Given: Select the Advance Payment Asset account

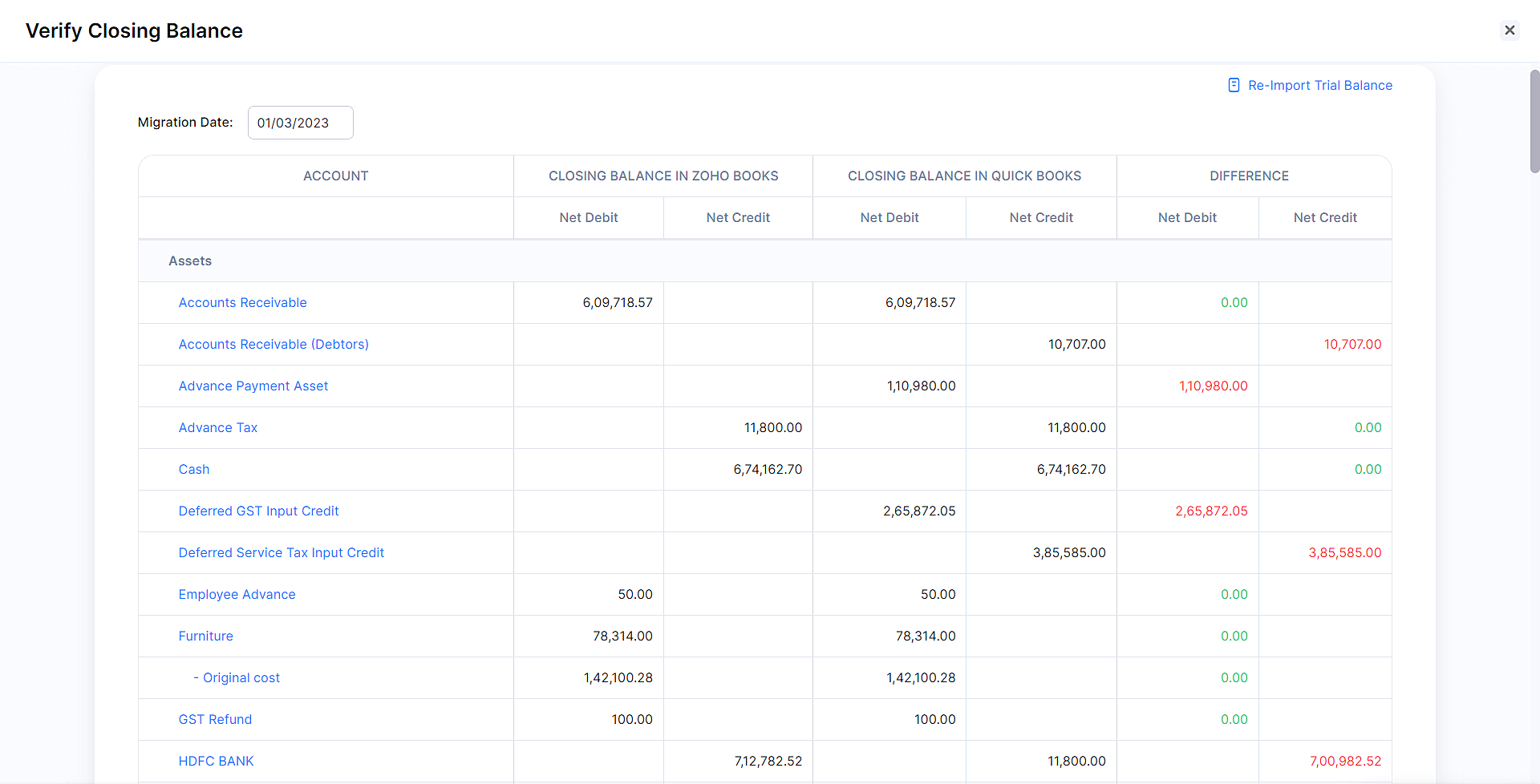Looking at the screenshot, I should pos(253,386).
